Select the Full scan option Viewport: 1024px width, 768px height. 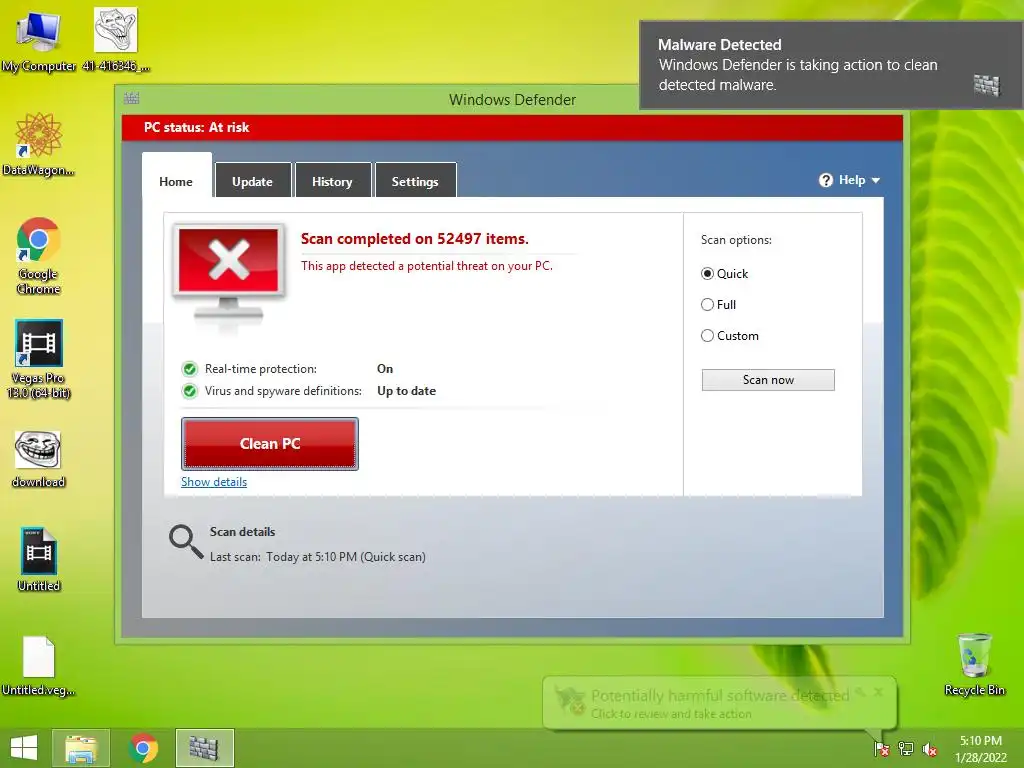point(707,304)
